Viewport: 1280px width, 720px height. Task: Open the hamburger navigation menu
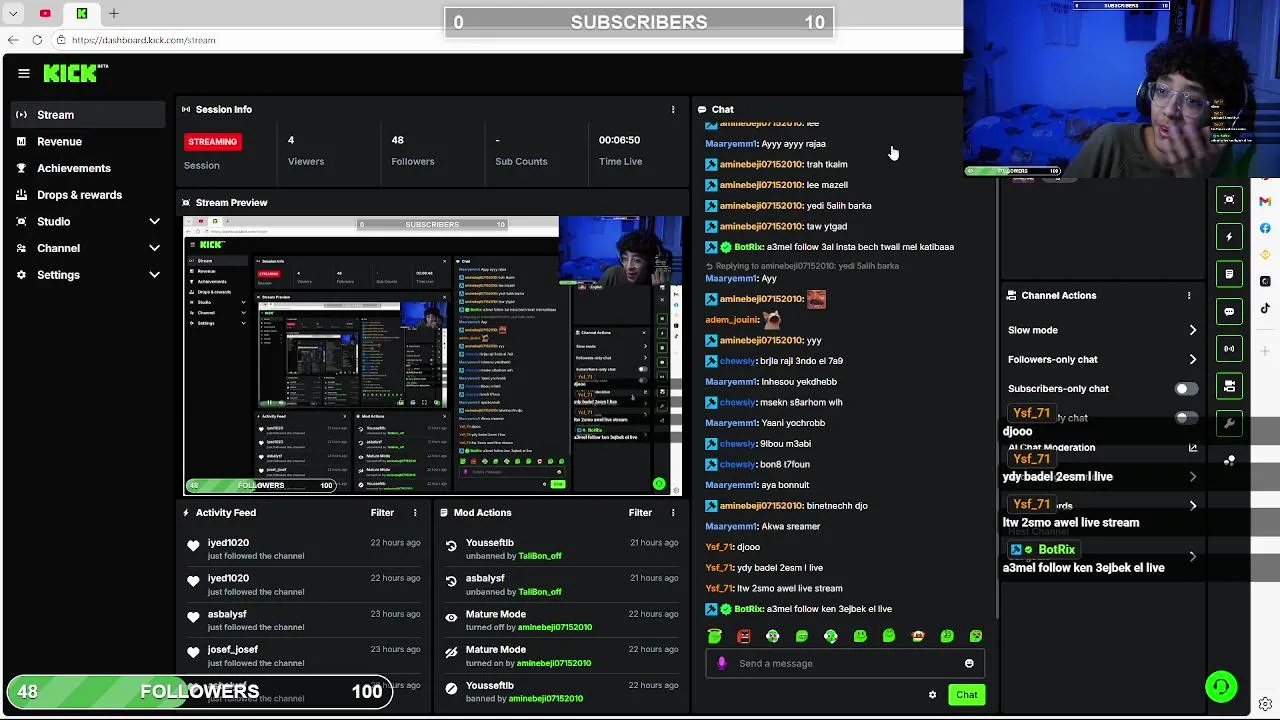[x=23, y=73]
